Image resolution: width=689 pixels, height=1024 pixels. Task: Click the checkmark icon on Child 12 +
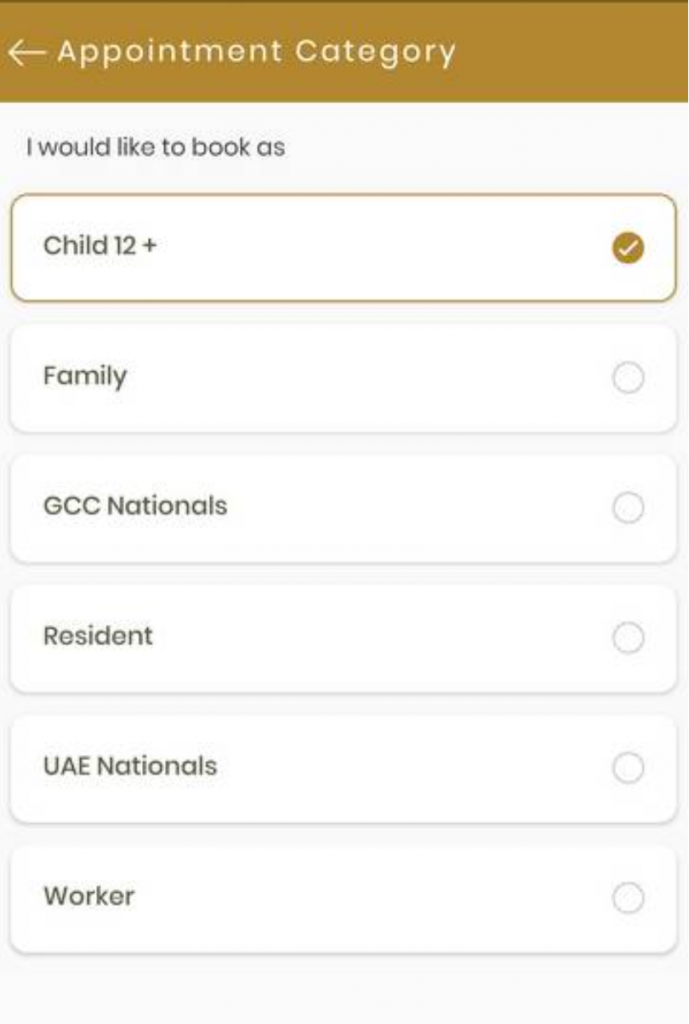[628, 248]
